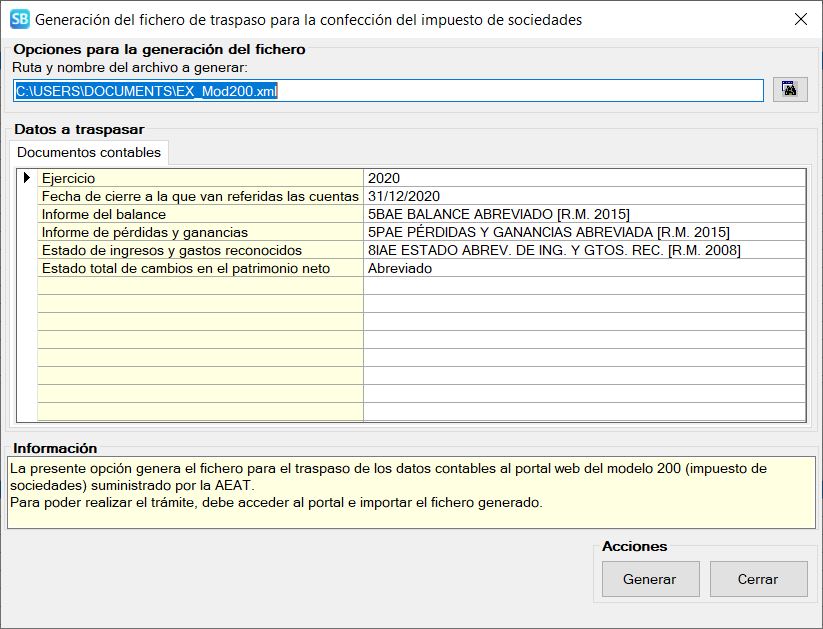Click Estado de ingresos y gastos reconocidos label
This screenshot has width=823, height=629.
pyautogui.click(x=200, y=250)
